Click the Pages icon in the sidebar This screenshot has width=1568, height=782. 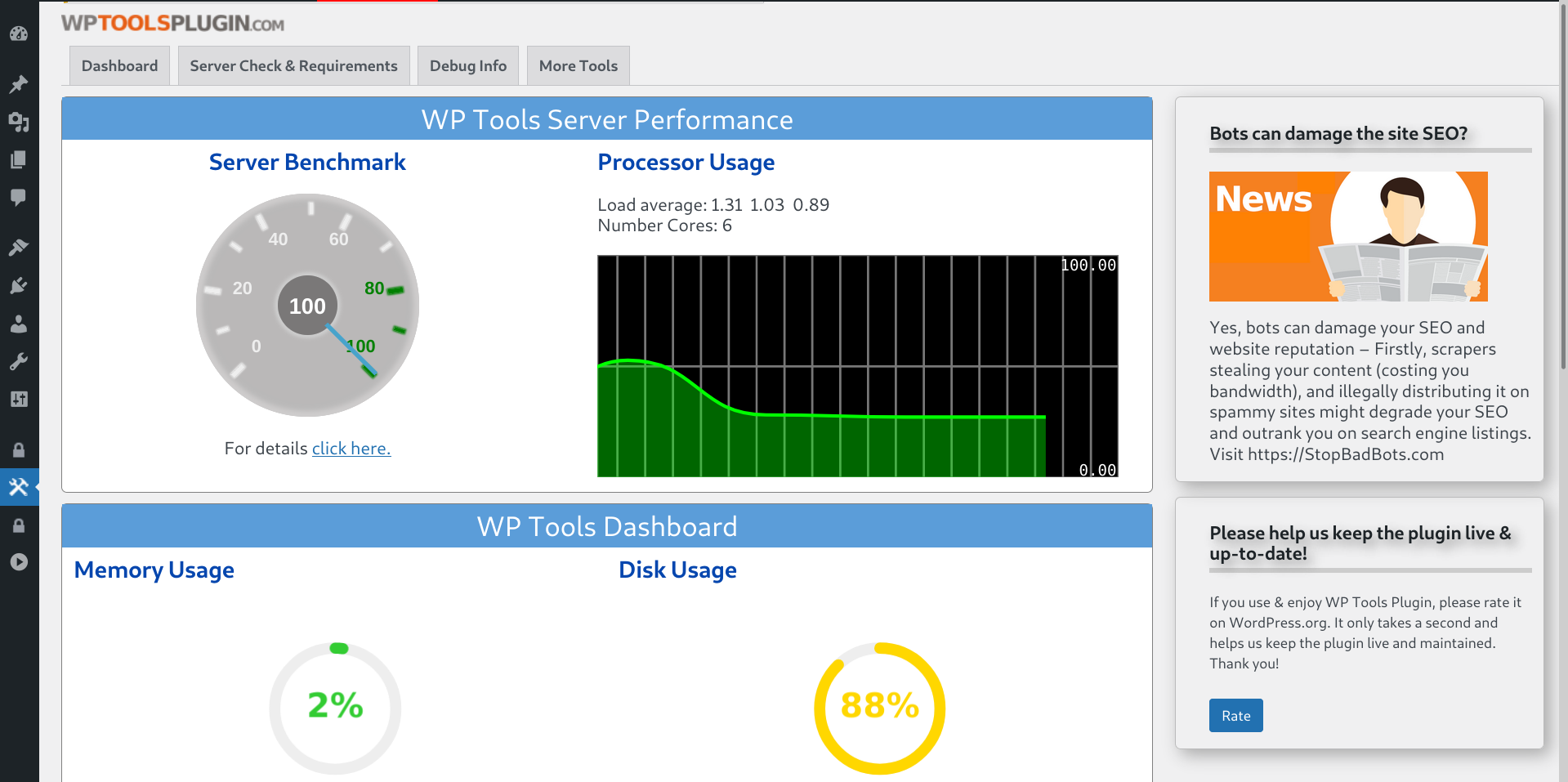pyautogui.click(x=20, y=160)
